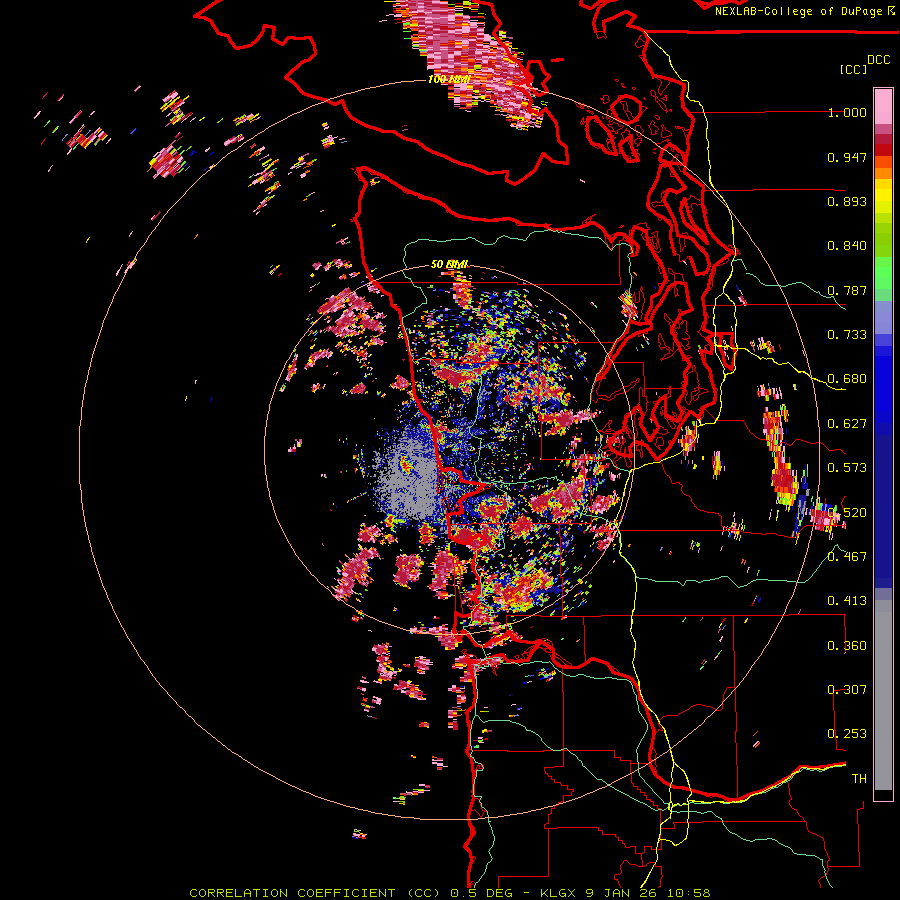The height and width of the screenshot is (900, 900).
Task: Click the 100 NMI range ring label
Action: pos(449,79)
